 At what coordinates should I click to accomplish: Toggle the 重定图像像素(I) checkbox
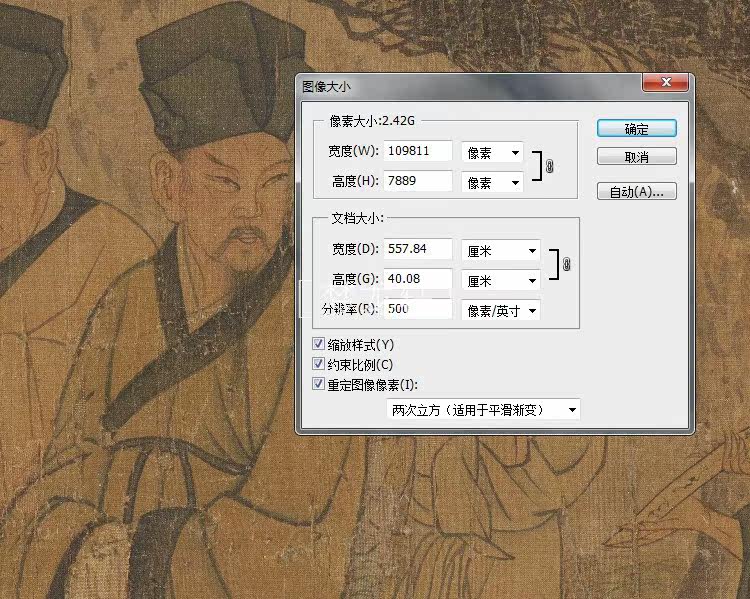[x=318, y=384]
